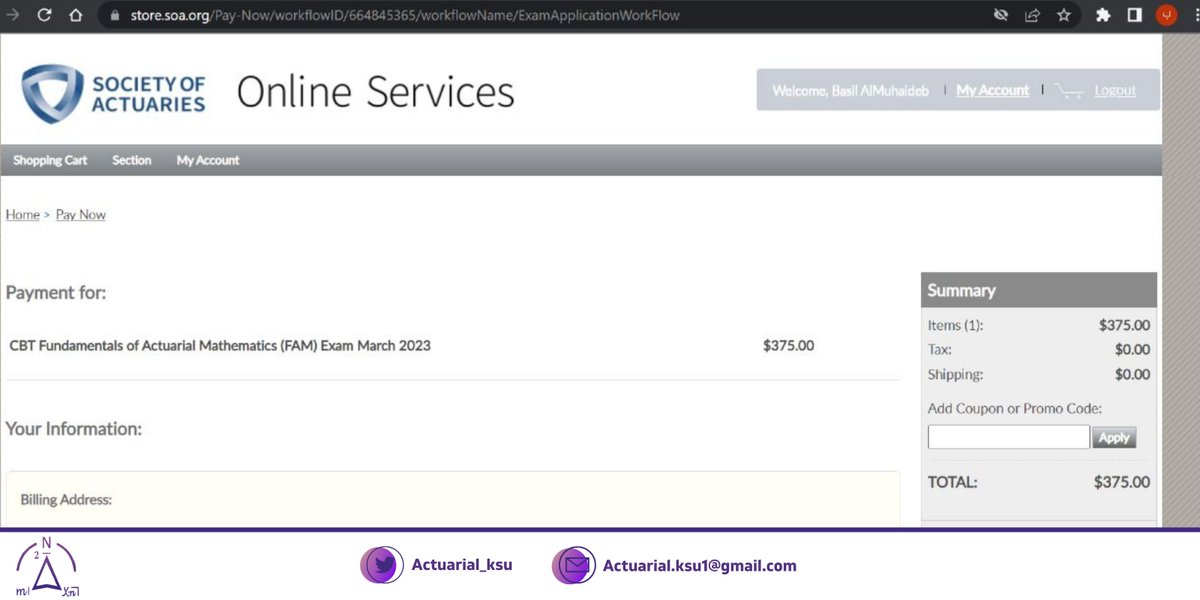Toggle the browser side panel icon
The height and width of the screenshot is (600, 1200).
[1135, 15]
